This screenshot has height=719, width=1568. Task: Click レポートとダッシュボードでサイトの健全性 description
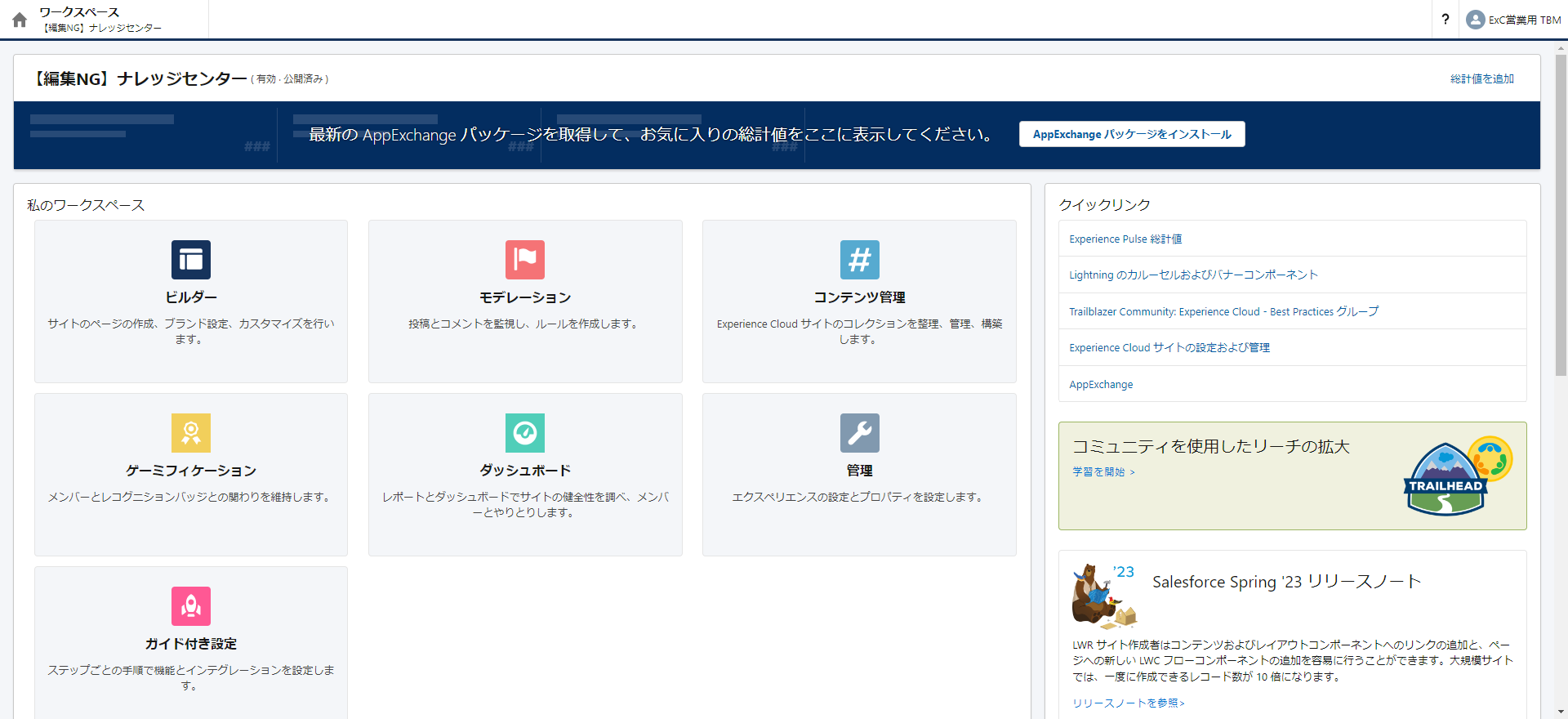coord(525,504)
